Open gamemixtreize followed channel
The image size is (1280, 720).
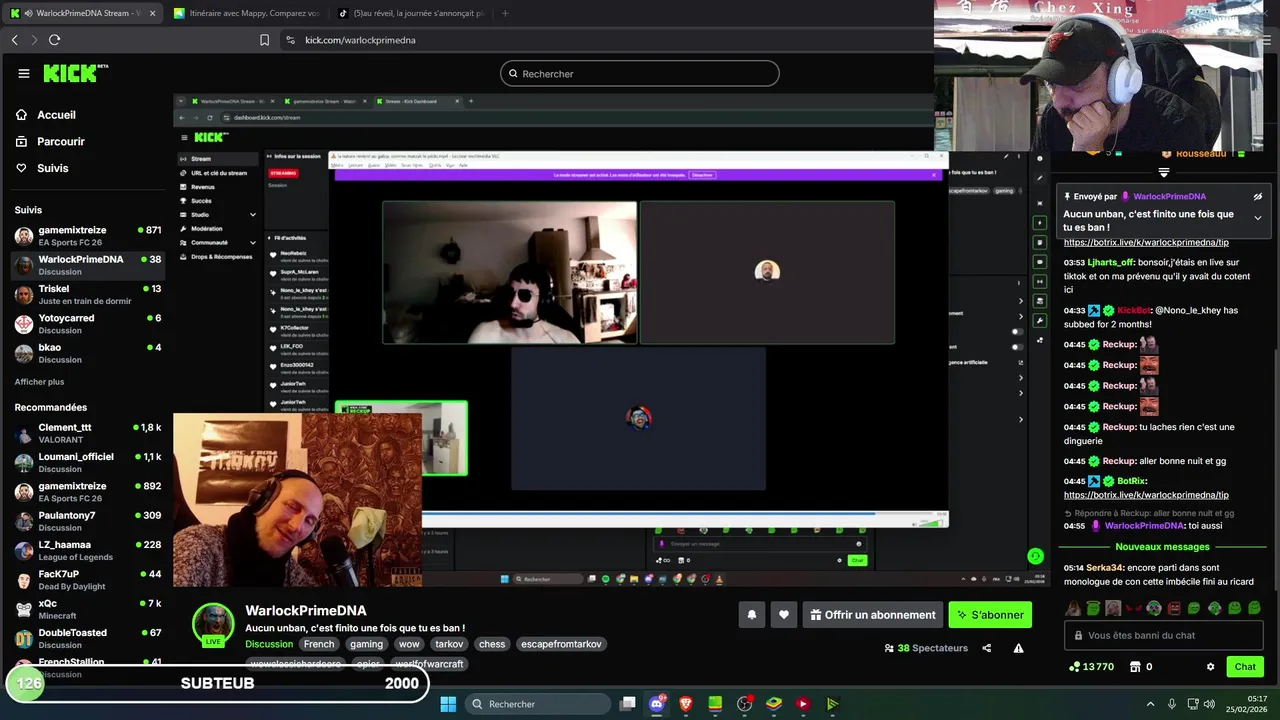tap(88, 235)
